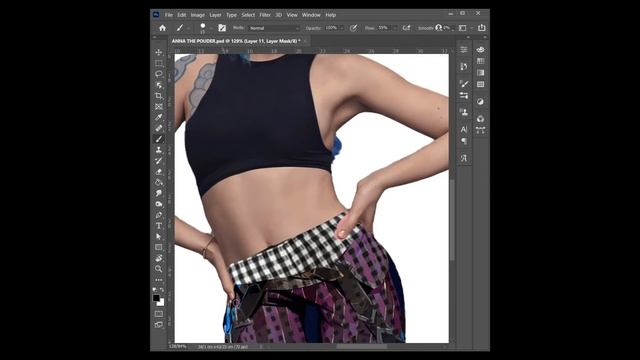This screenshot has height=360, width=640.
Task: Open the Filter menu
Action: (x=265, y=15)
